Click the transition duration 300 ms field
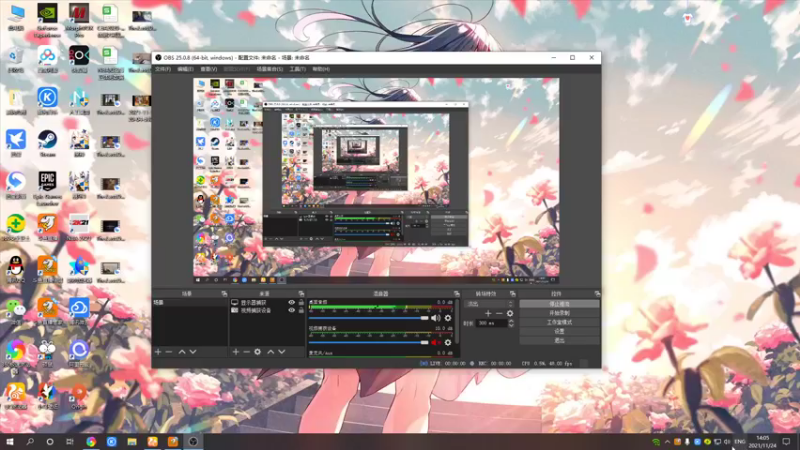The width and height of the screenshot is (800, 450). [x=491, y=323]
